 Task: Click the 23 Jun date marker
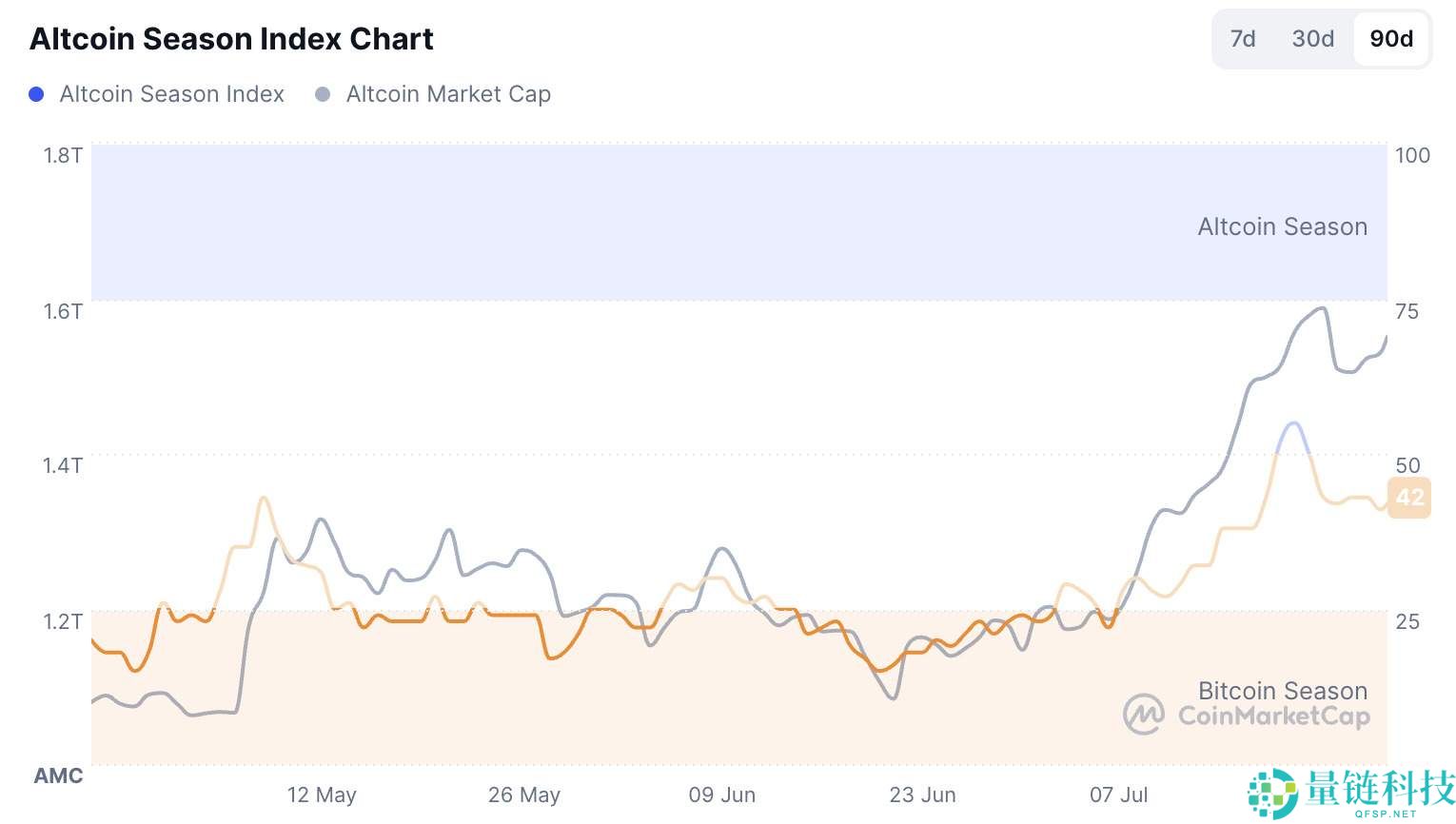pos(922,795)
